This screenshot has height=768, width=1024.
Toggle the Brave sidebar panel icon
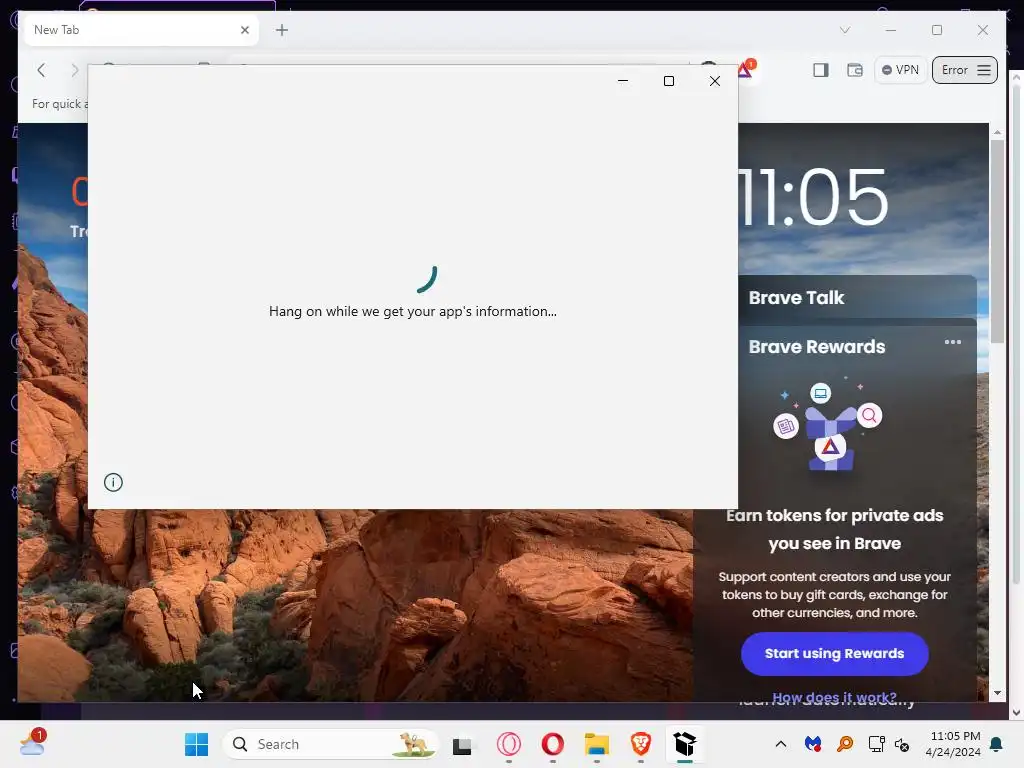coord(821,70)
